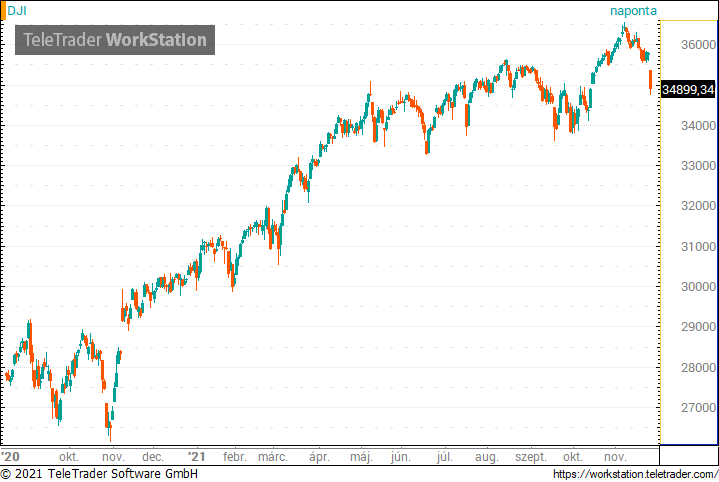This screenshot has width=719, height=482.
Task: Click the 'júl.' month label
Action: 444,457
